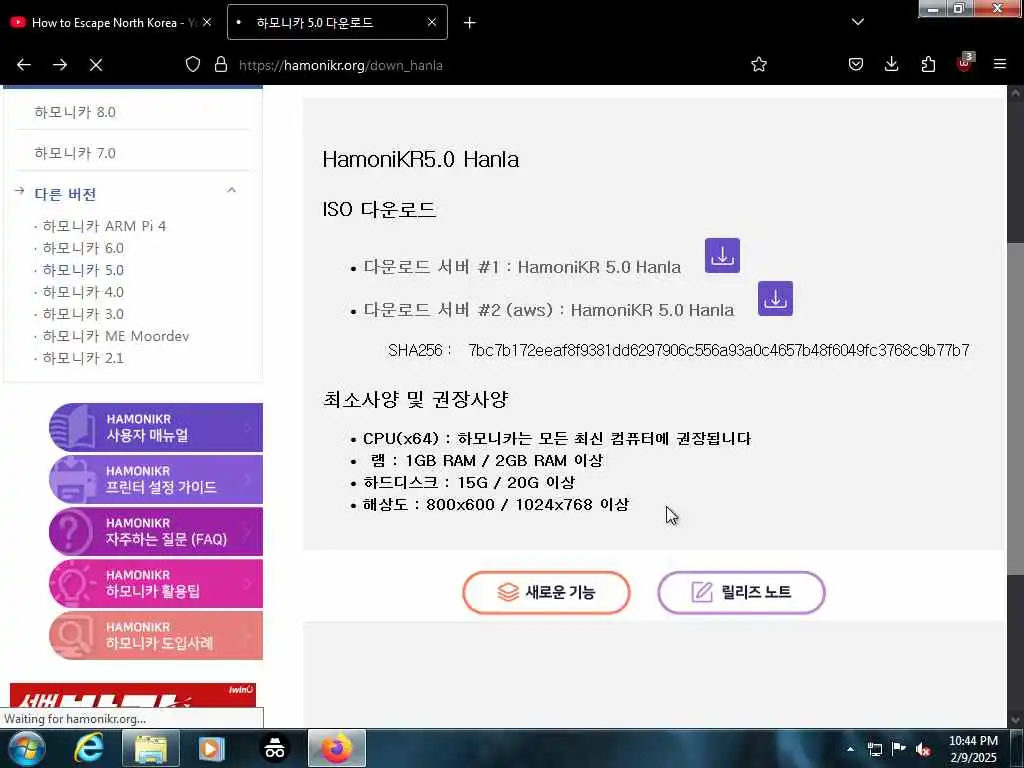Image resolution: width=1024 pixels, height=768 pixels.
Task: Open a new tab
Action: 470,23
